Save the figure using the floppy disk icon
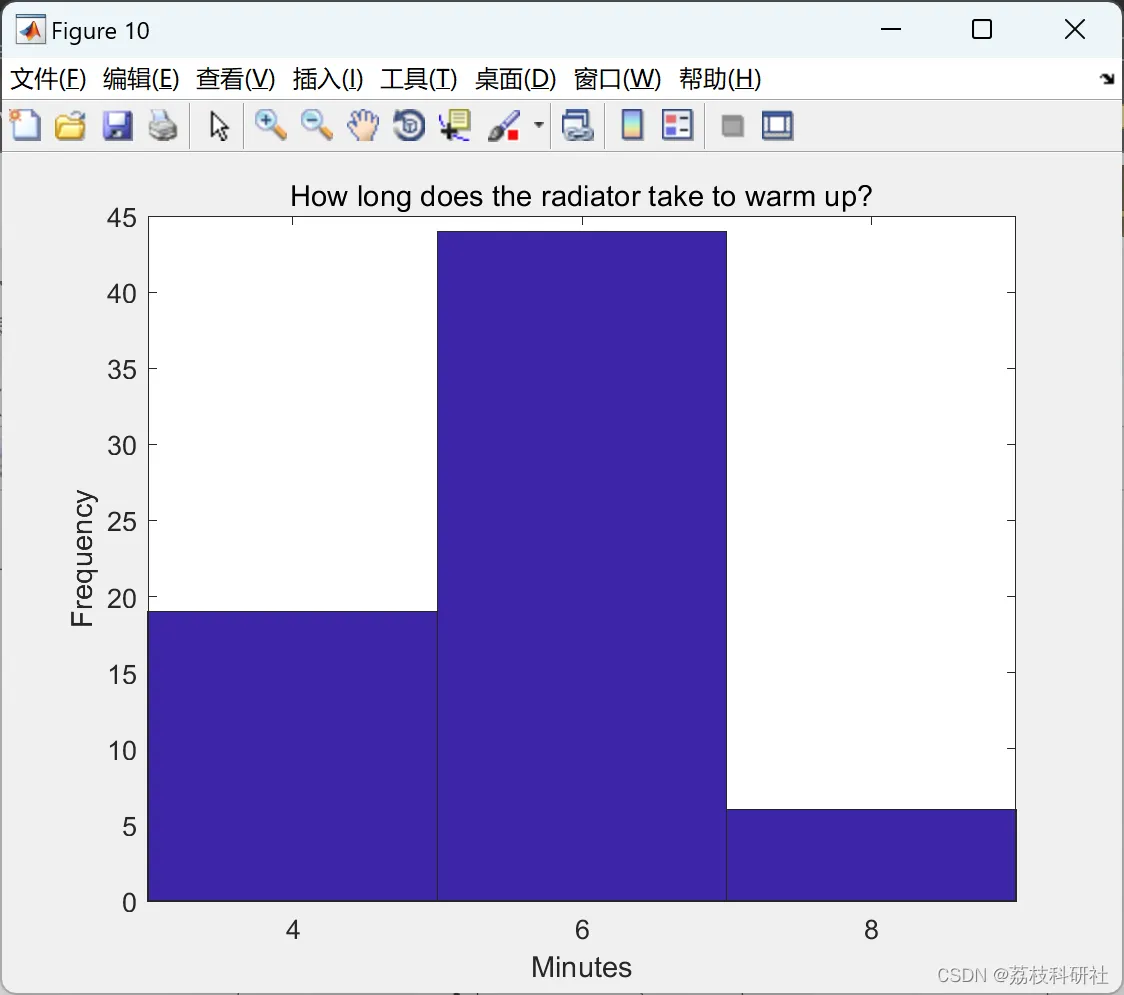 click(x=117, y=125)
